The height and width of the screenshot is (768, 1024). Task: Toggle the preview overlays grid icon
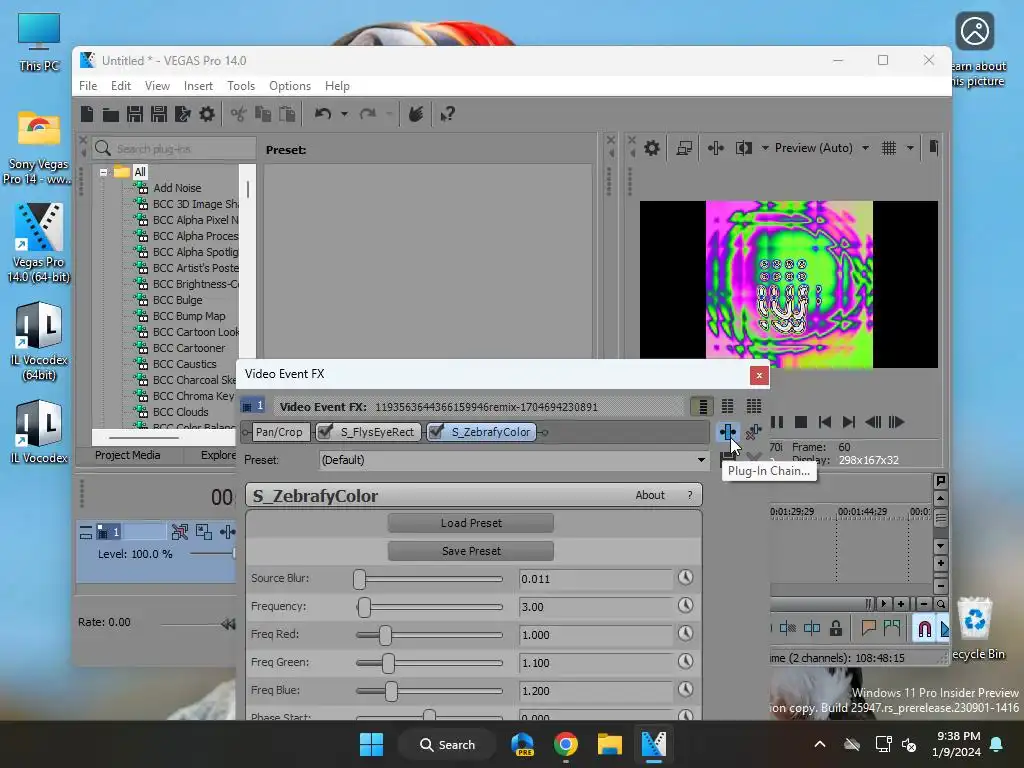(x=889, y=148)
